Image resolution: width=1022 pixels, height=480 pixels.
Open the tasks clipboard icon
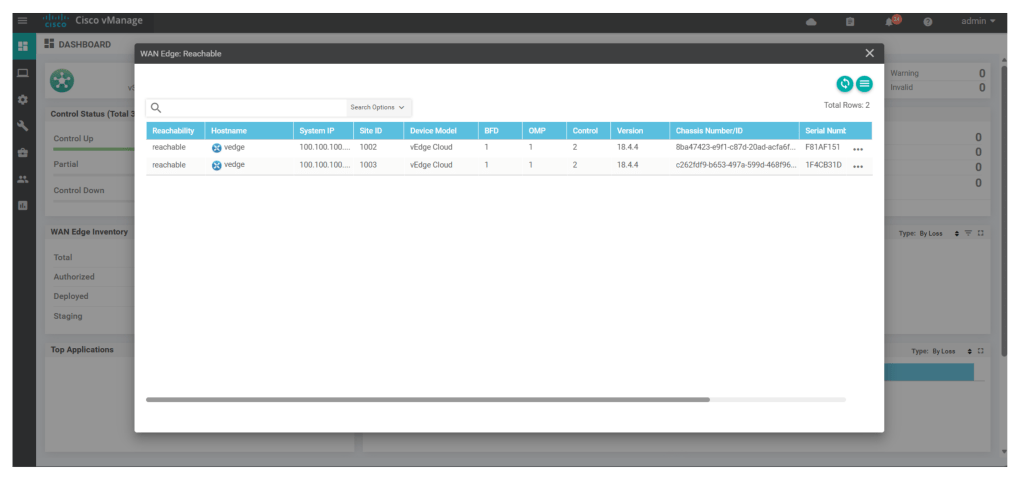click(850, 21)
